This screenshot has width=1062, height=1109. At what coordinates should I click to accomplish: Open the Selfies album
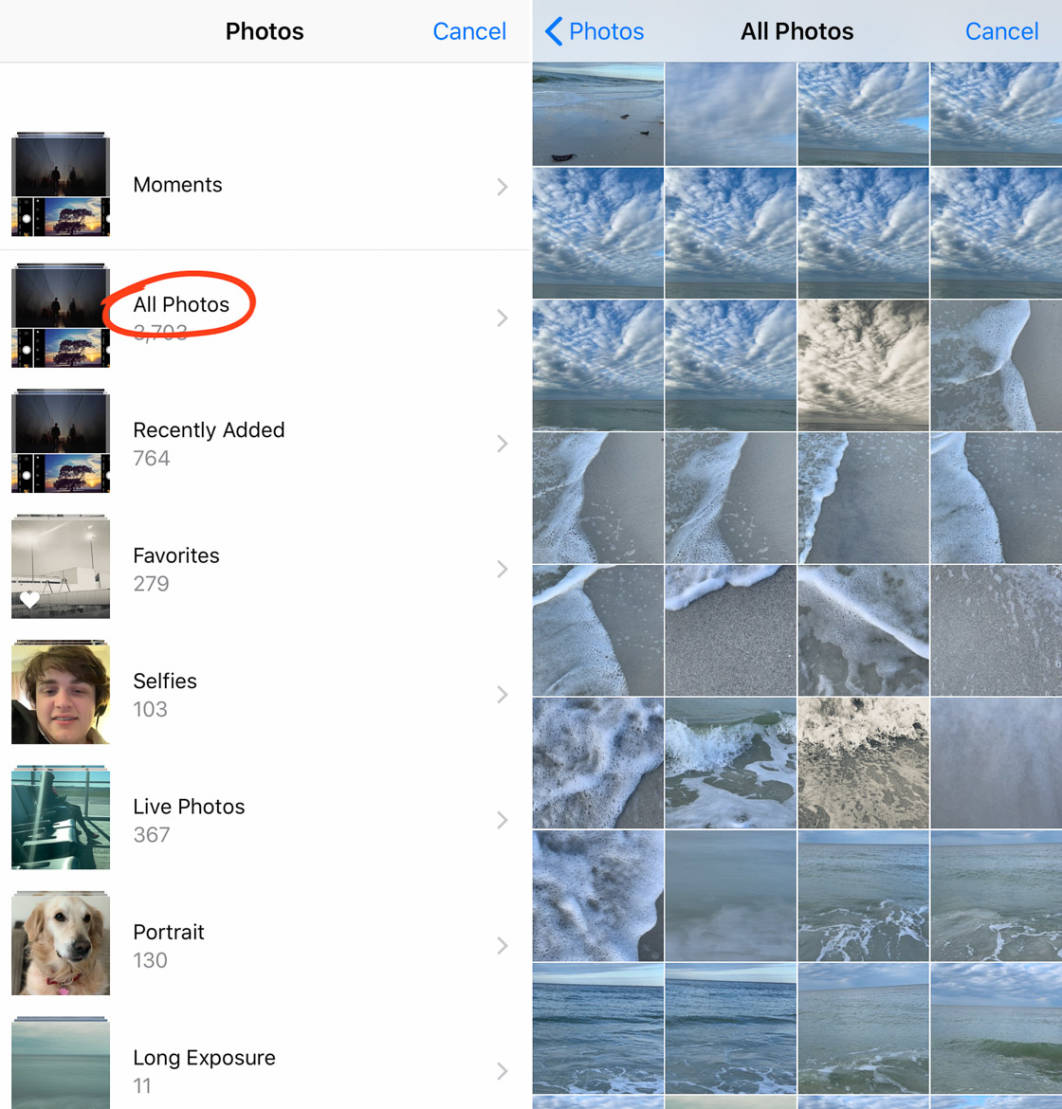tap(165, 681)
